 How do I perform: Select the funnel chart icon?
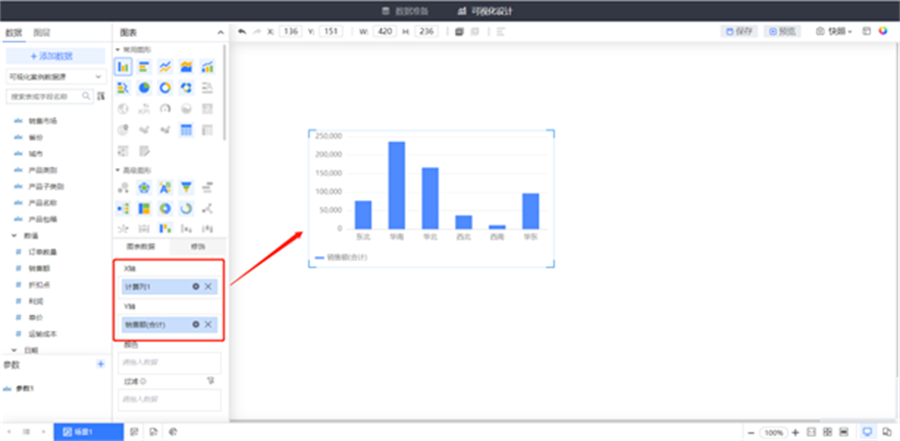coord(186,187)
